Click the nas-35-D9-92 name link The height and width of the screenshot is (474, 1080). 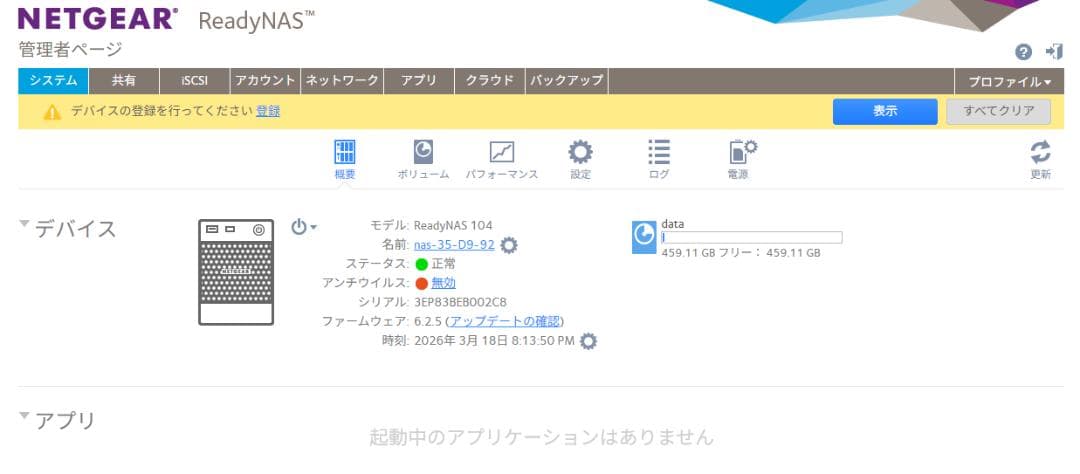(x=454, y=245)
